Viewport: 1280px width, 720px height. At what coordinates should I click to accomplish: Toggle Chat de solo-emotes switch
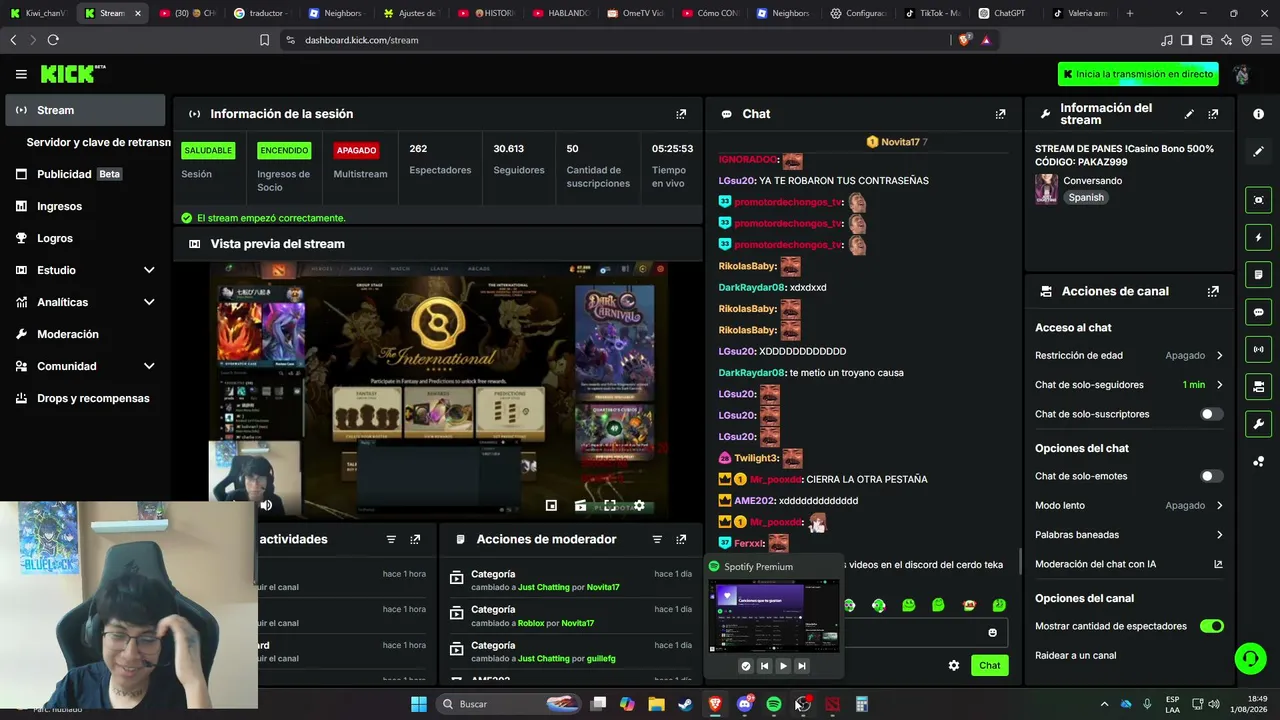[x=1211, y=476]
